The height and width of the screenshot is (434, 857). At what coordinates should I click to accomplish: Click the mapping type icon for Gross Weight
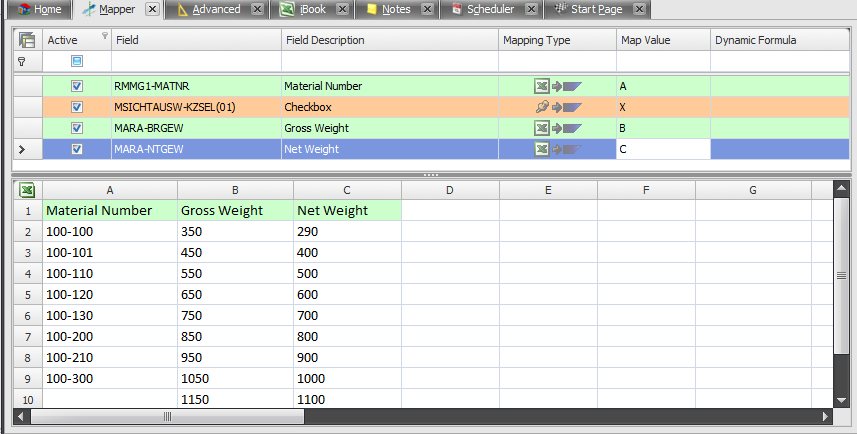(x=557, y=128)
